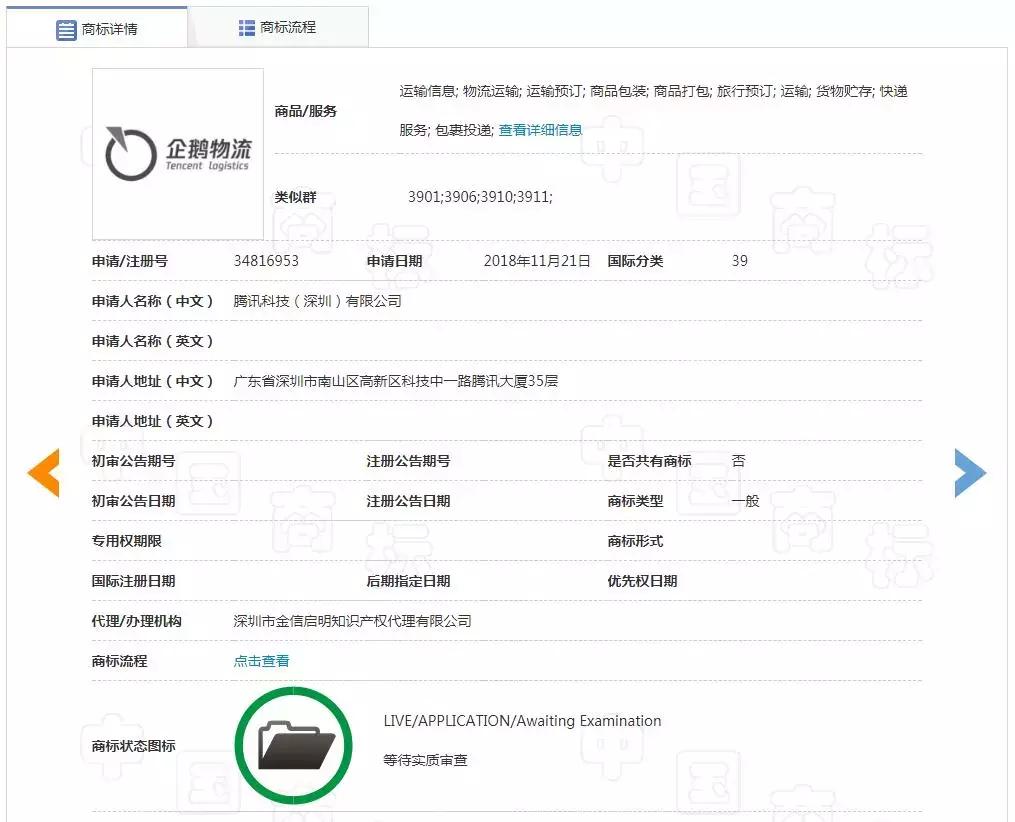Select application number 34816953

[264, 260]
